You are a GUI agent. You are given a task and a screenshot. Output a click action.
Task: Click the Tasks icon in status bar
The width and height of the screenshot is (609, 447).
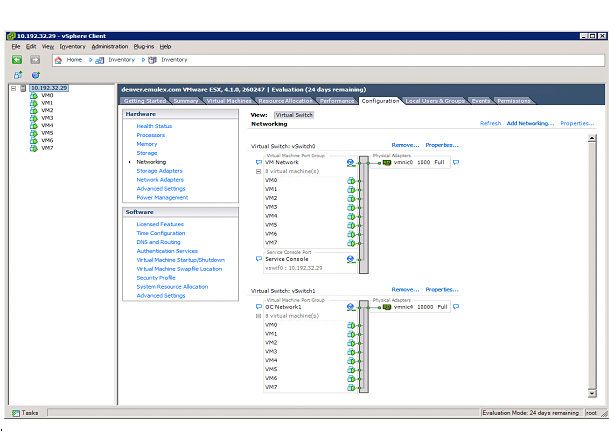click(x=16, y=413)
